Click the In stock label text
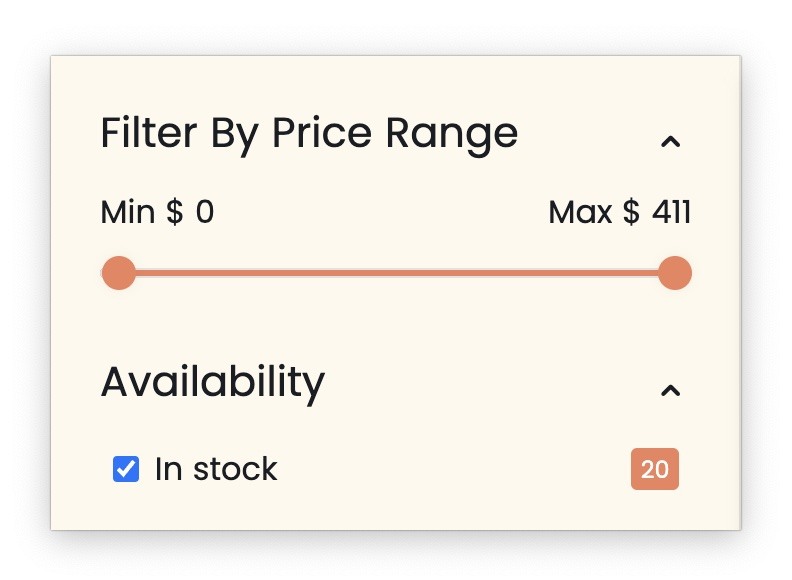This screenshot has width=792, height=580. [x=216, y=469]
